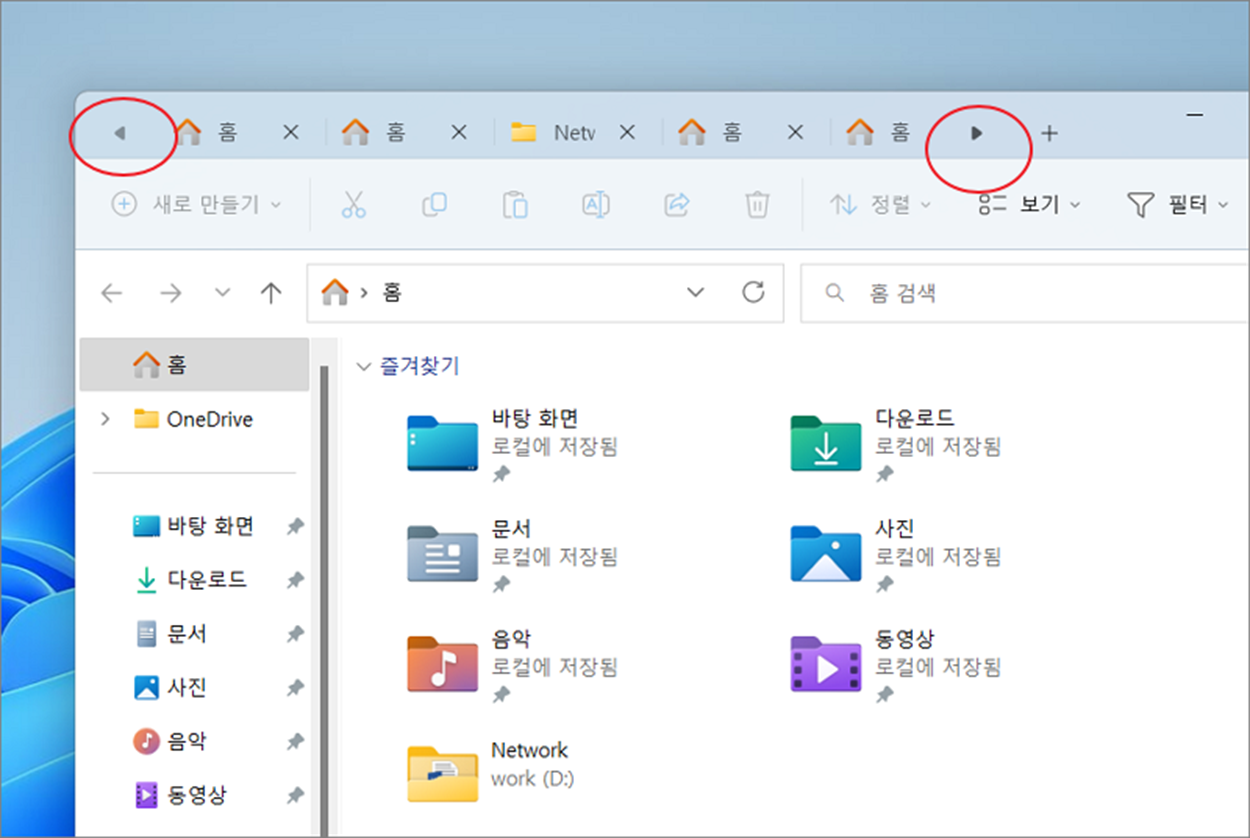Open 사진 in the sidebar

tap(171, 688)
